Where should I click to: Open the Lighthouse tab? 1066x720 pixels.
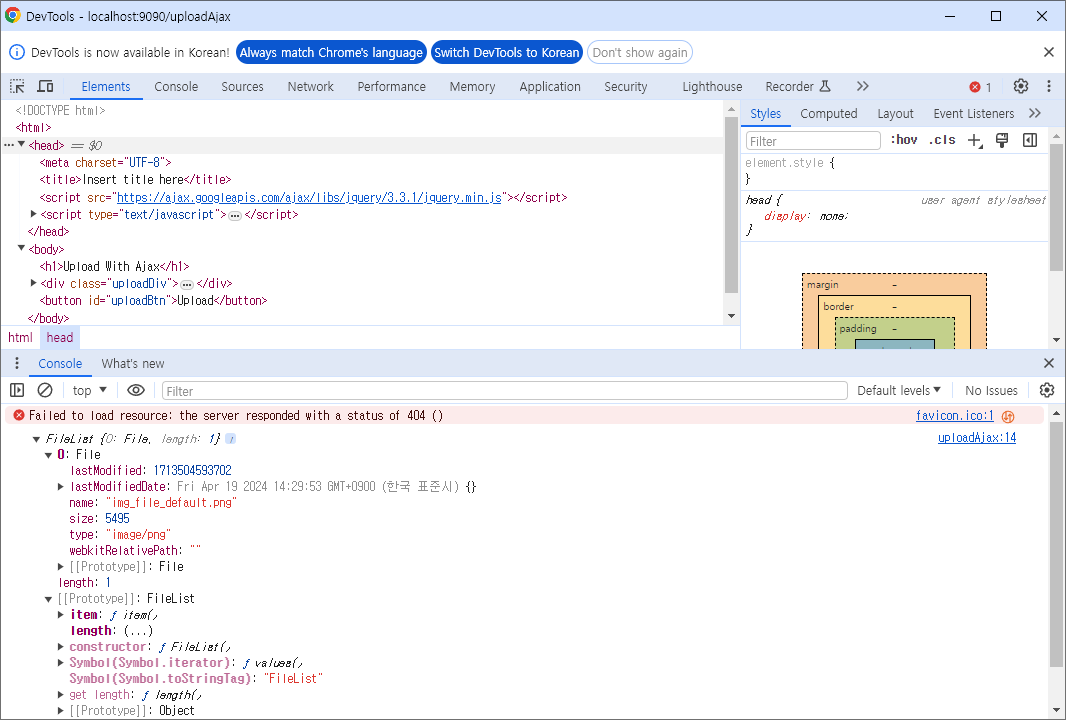coord(712,86)
